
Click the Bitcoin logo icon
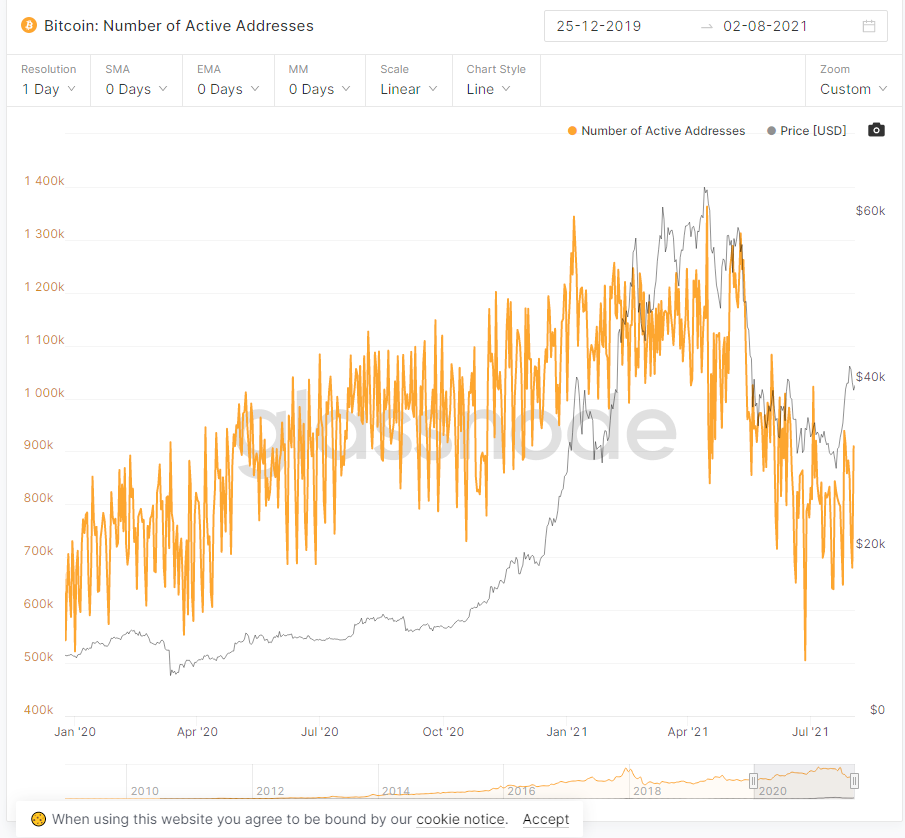coord(29,25)
